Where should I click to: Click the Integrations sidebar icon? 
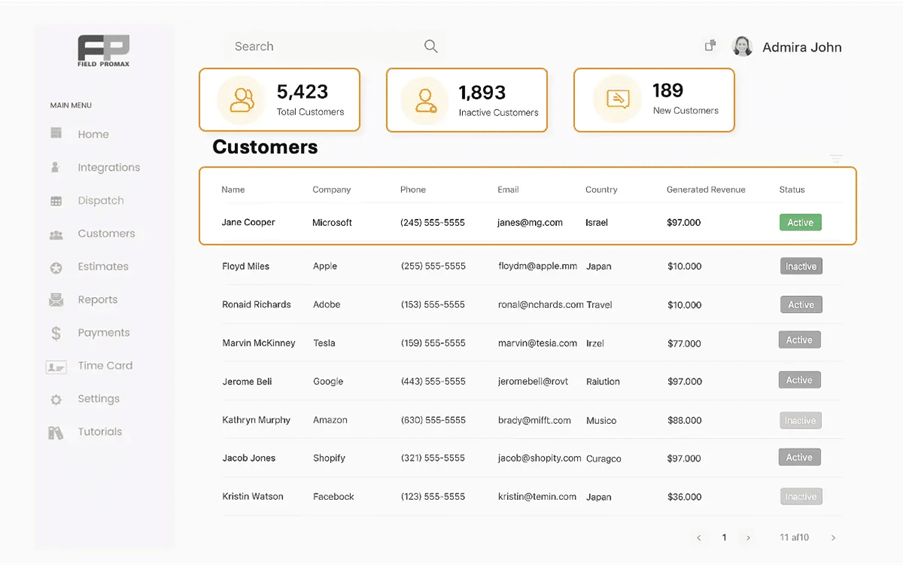pyautogui.click(x=56, y=167)
